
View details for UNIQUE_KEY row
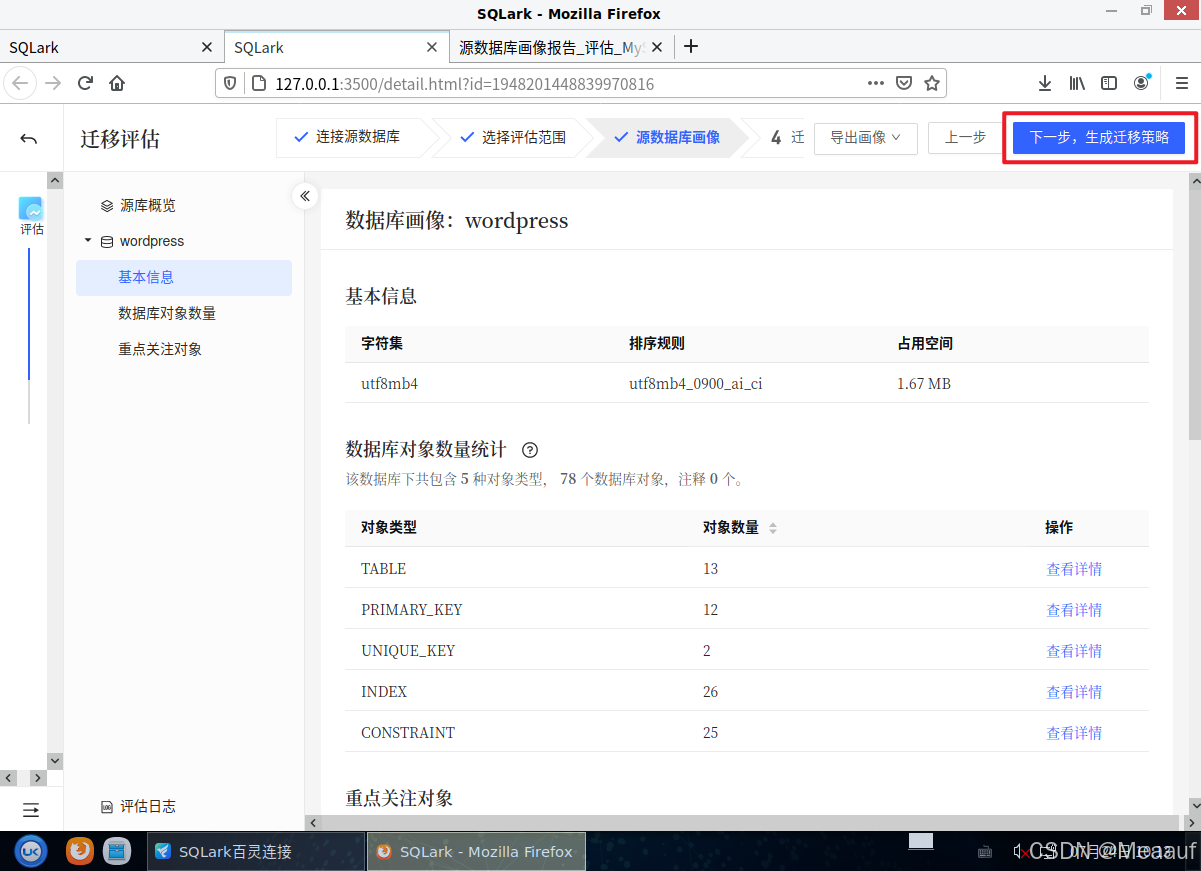tap(1074, 651)
